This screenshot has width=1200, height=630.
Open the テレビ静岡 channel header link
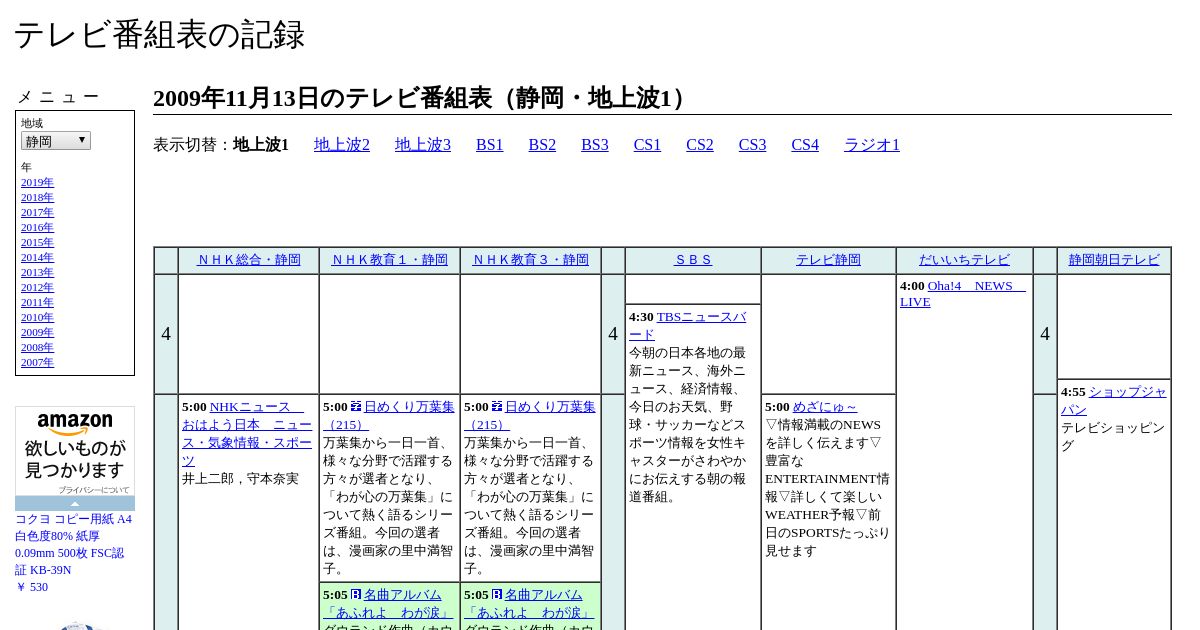coord(828,260)
